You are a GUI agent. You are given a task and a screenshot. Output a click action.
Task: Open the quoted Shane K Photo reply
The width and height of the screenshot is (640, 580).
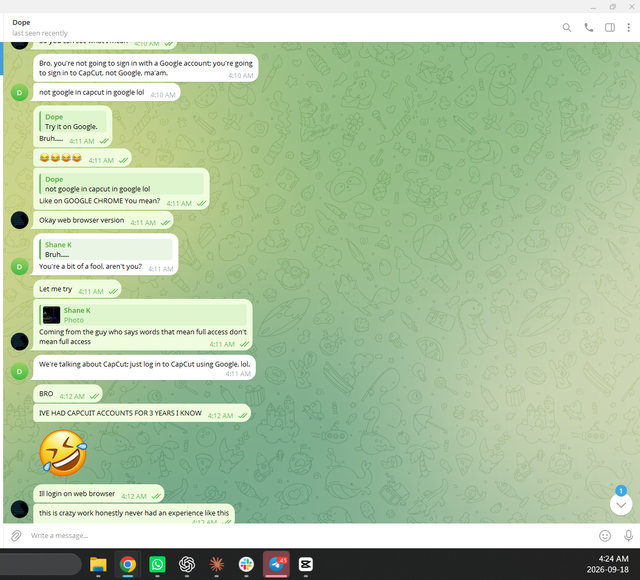click(143, 315)
